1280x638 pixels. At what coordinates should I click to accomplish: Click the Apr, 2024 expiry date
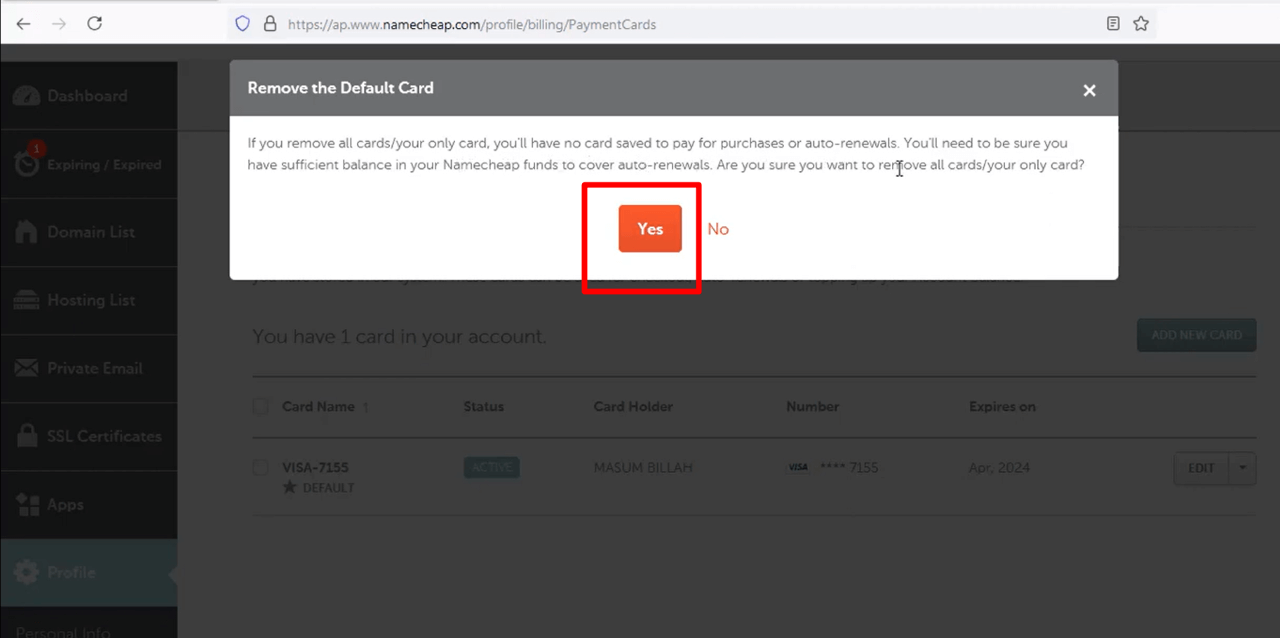(x=999, y=467)
